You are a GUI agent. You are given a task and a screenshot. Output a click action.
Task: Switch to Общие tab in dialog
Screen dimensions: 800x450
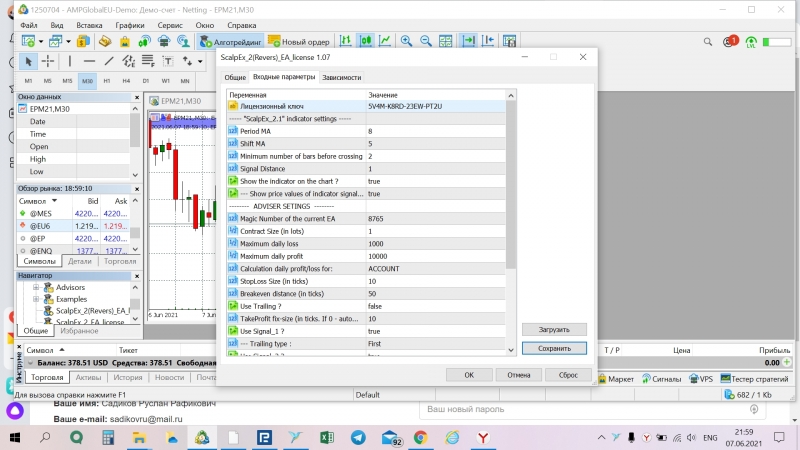pos(235,78)
